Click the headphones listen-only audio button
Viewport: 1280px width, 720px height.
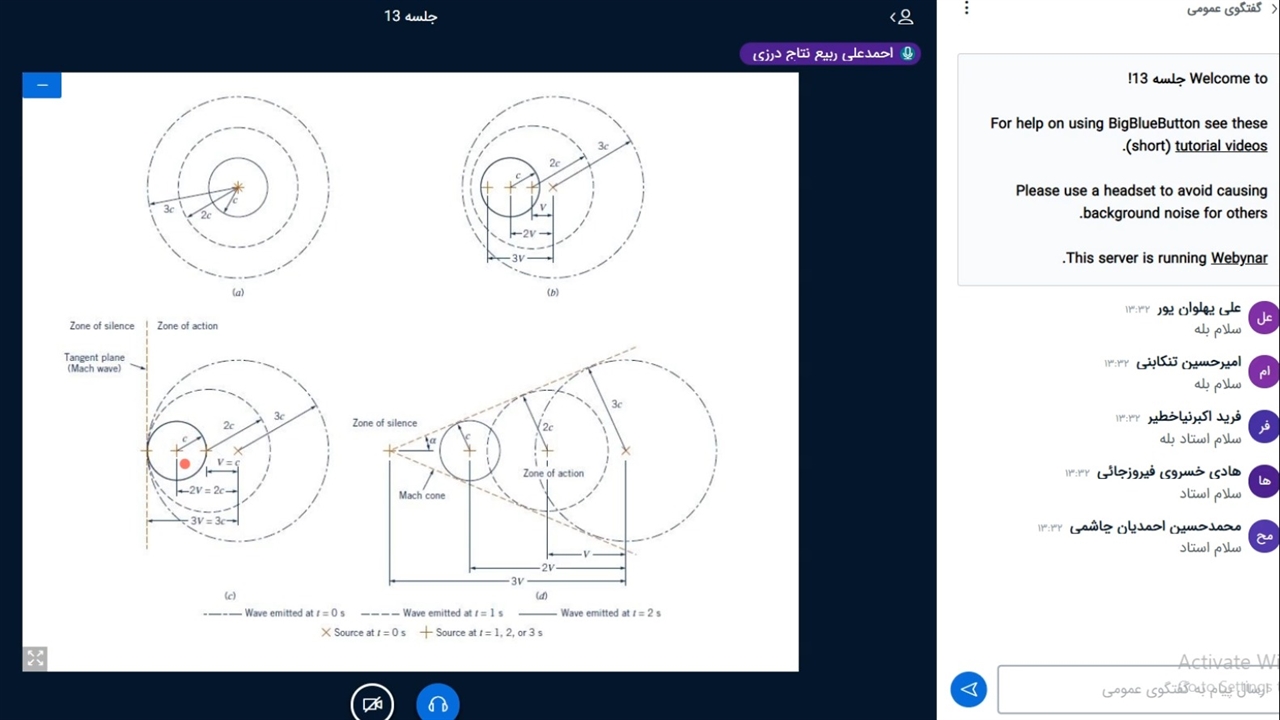pos(437,703)
